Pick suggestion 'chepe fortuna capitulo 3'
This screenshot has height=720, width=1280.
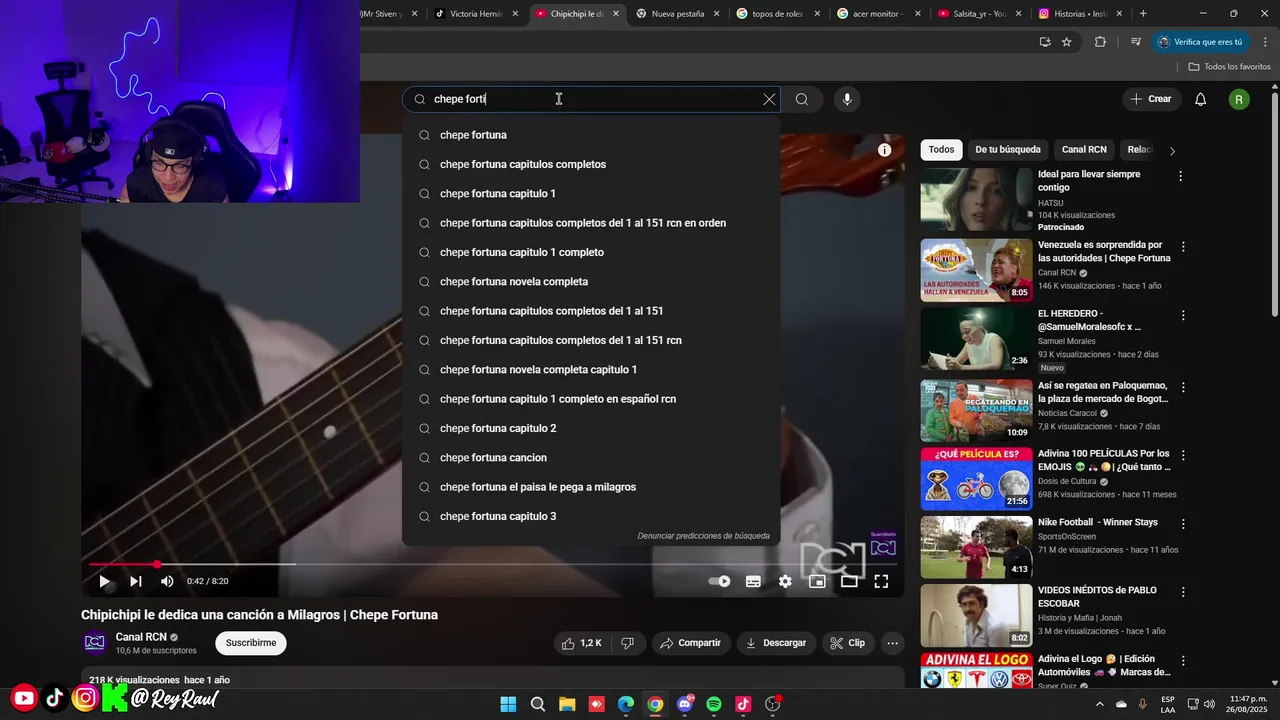point(591,516)
